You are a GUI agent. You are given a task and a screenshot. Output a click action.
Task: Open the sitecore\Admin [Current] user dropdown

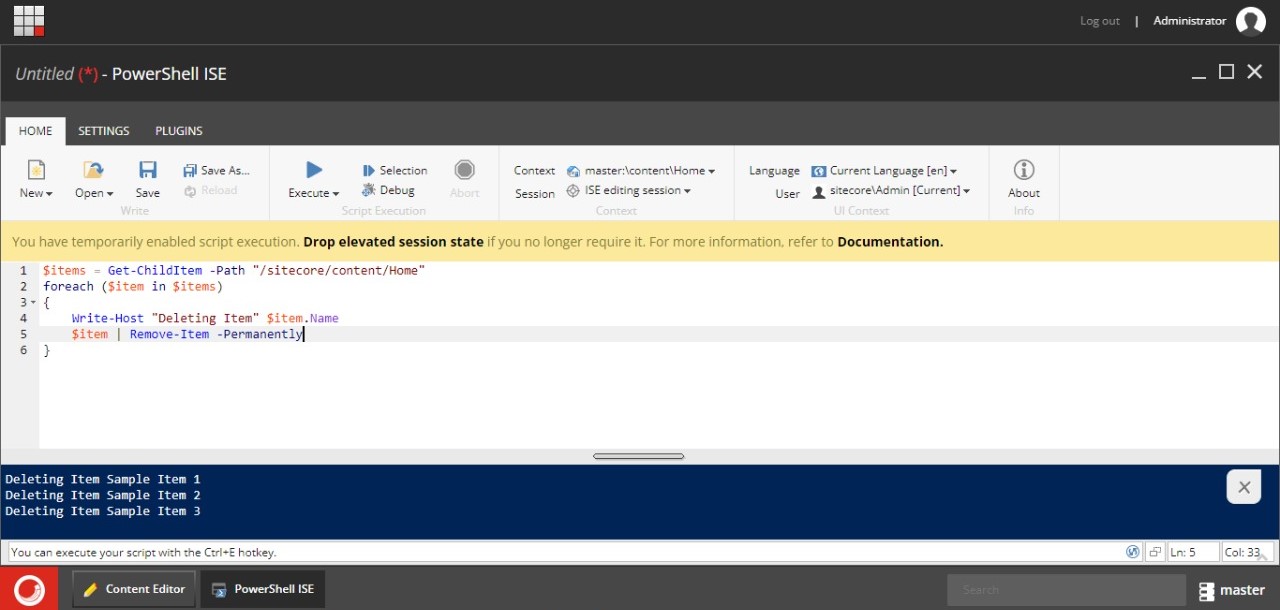tap(891, 190)
